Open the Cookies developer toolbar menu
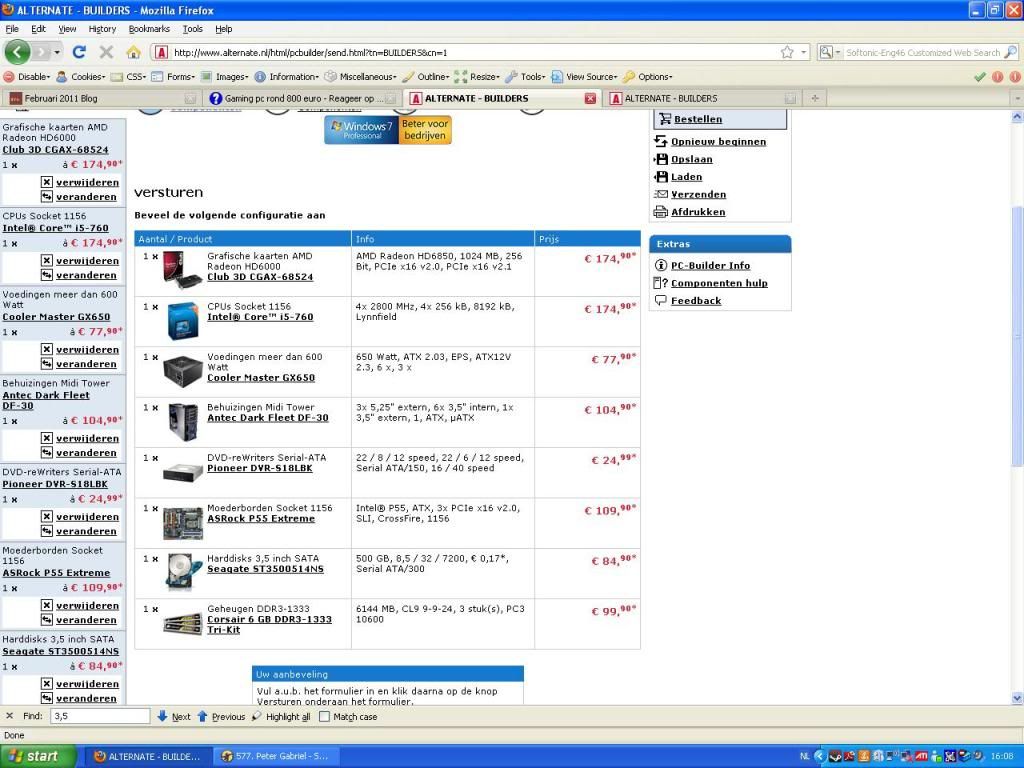1024x768 pixels. [80, 76]
